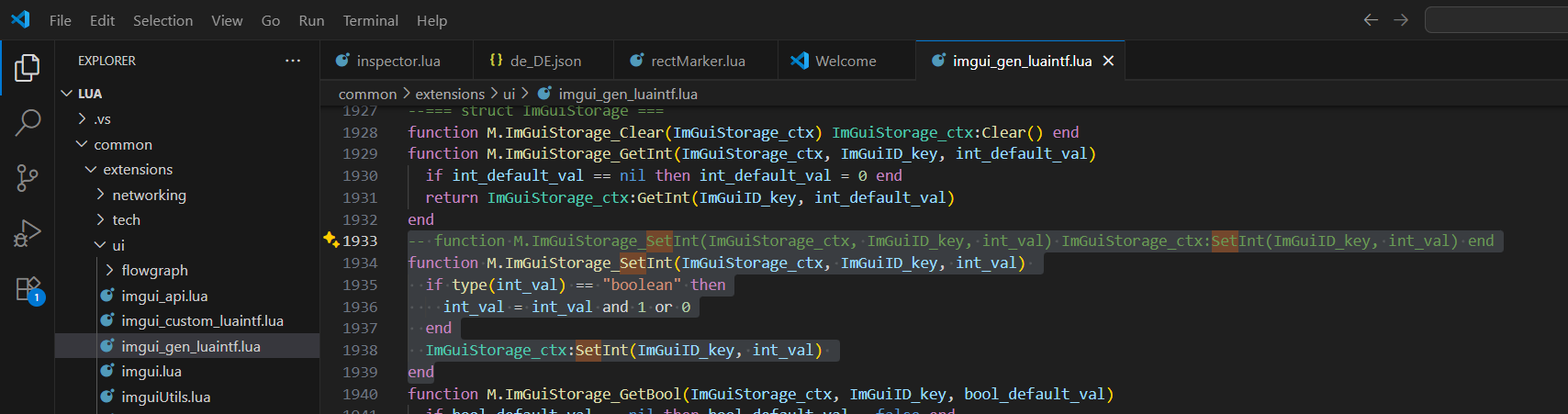Expand the flowgraph folder
Screen dimensions: 1568x414
click(x=154, y=270)
